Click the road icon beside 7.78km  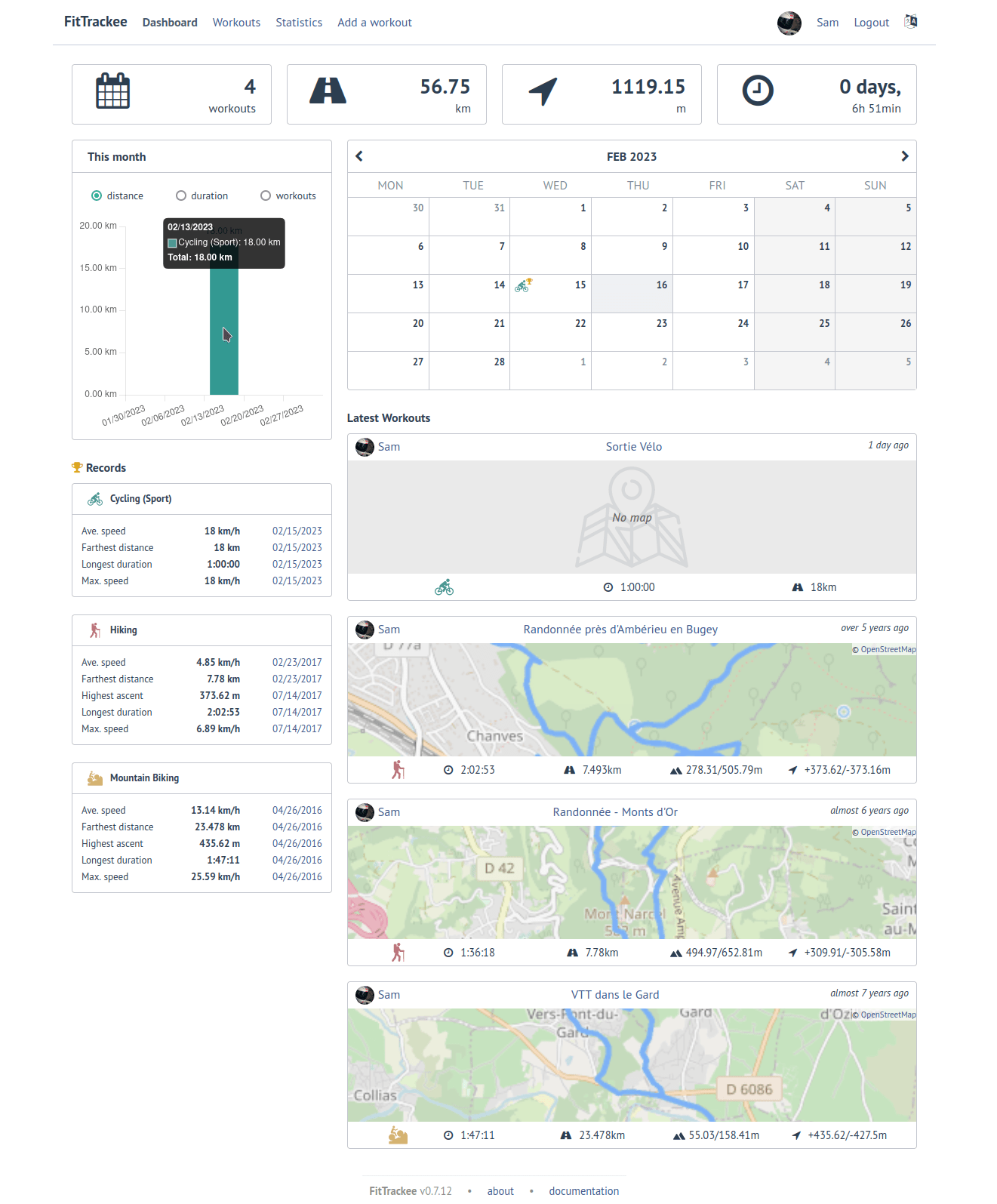[x=573, y=953]
